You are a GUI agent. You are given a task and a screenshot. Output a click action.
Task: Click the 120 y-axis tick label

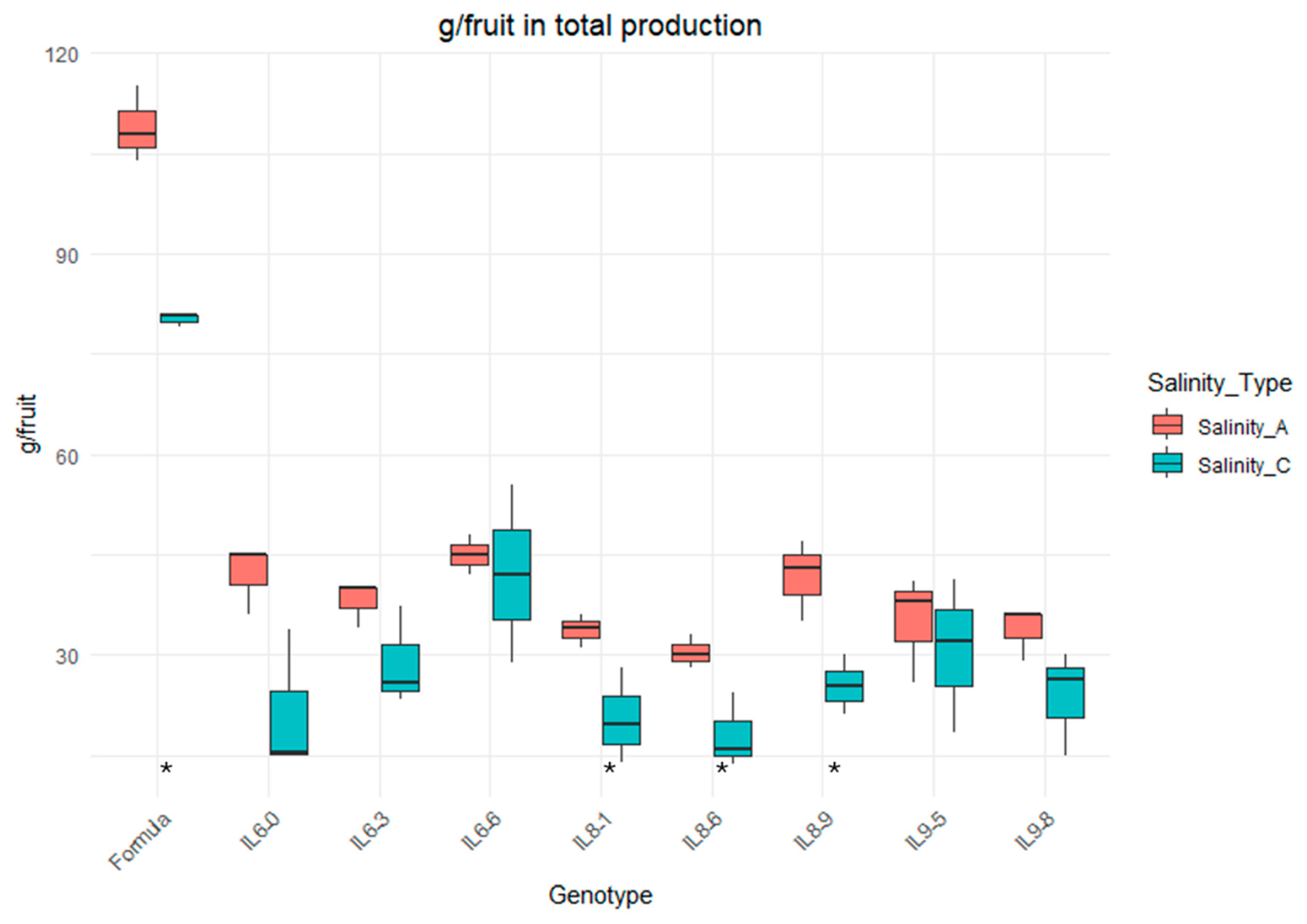(x=62, y=55)
